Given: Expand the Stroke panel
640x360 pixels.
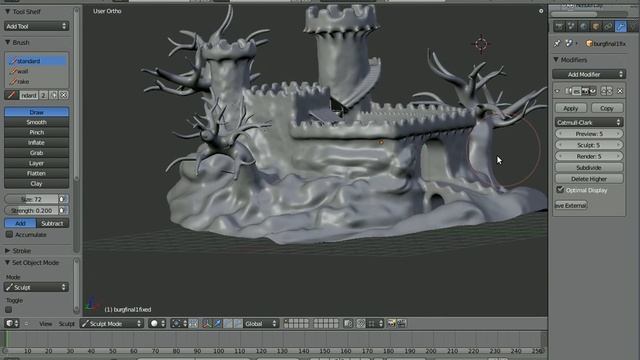Looking at the screenshot, I should click(x=7, y=251).
